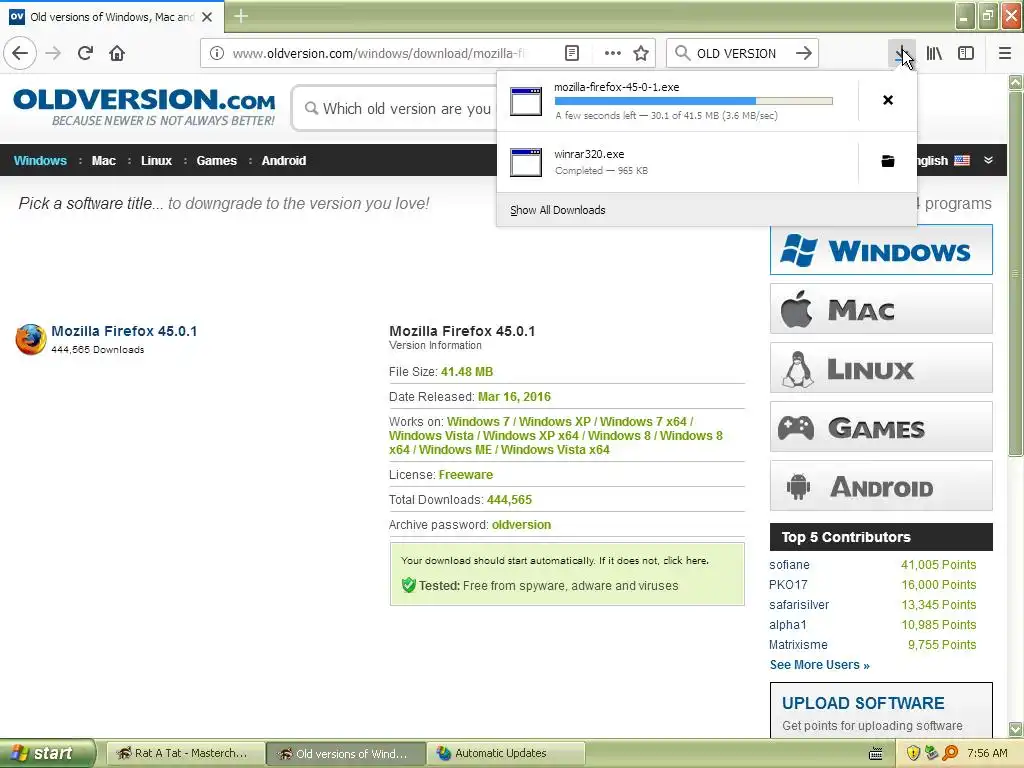Toggle the sidebar panel icon
This screenshot has width=1024, height=768.
click(x=966, y=53)
